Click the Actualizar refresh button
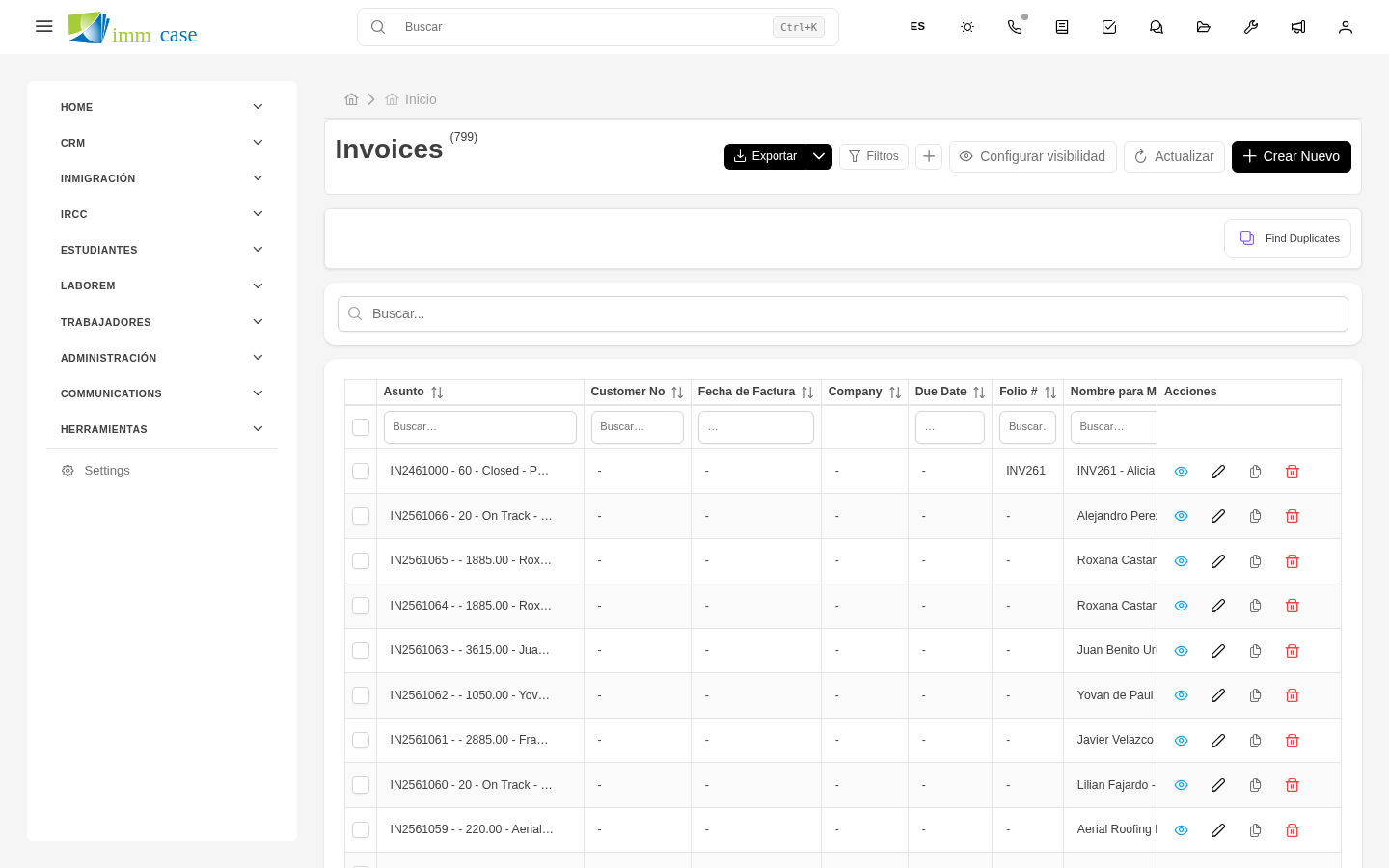 (1174, 156)
